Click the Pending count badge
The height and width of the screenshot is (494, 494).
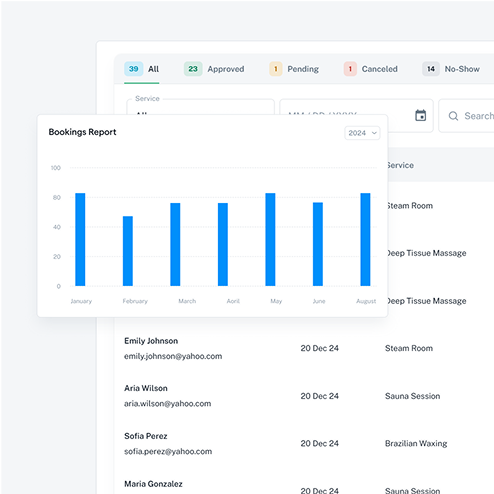tap(276, 69)
